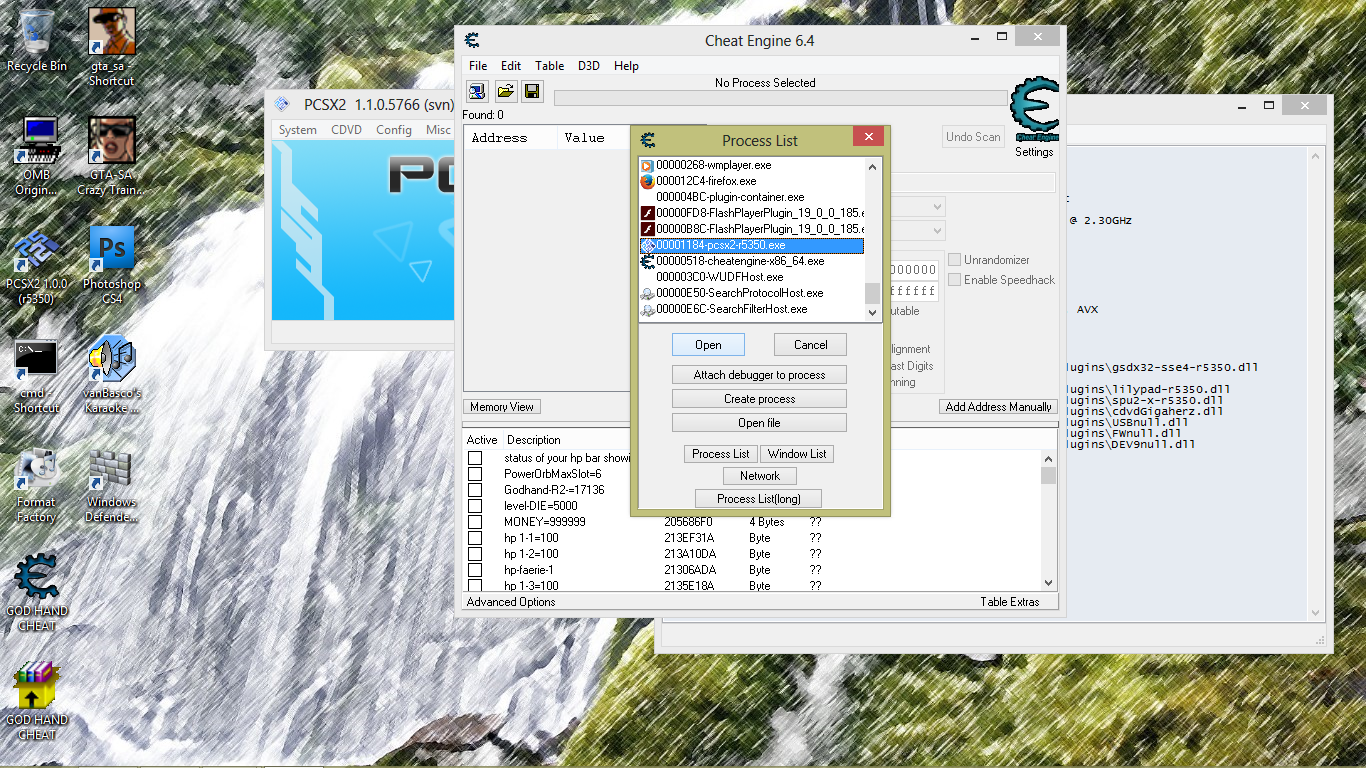The width and height of the screenshot is (1366, 768).
Task: Select the FlashPlayerPlugin 00000B8C process icon
Action: pos(647,229)
